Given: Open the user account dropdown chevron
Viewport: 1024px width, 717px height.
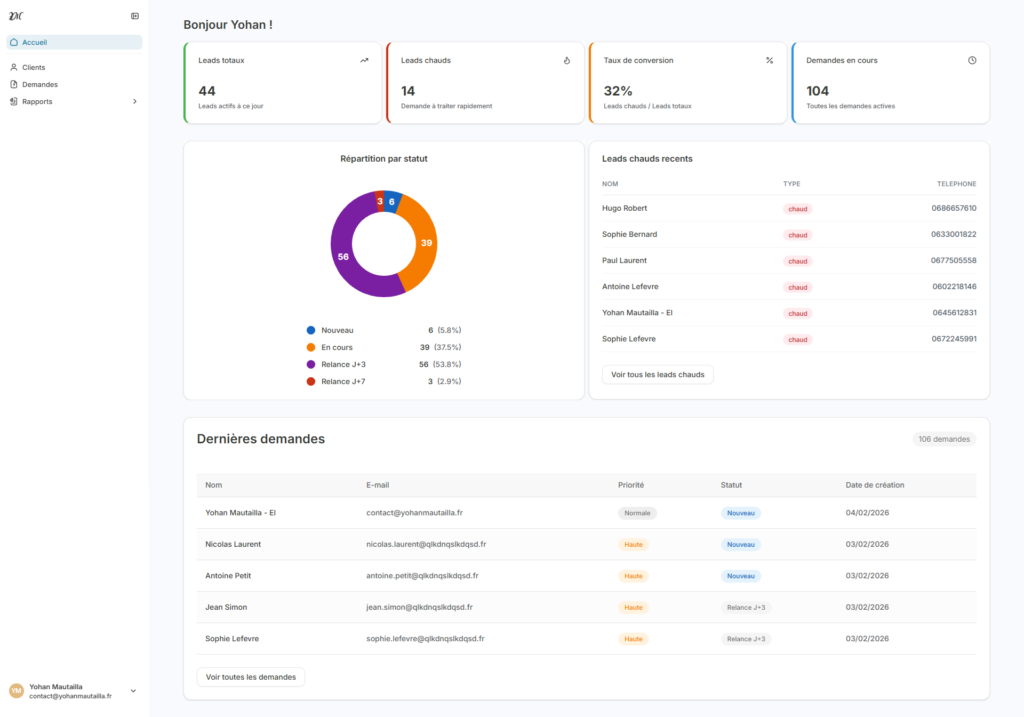Looking at the screenshot, I should [x=133, y=691].
